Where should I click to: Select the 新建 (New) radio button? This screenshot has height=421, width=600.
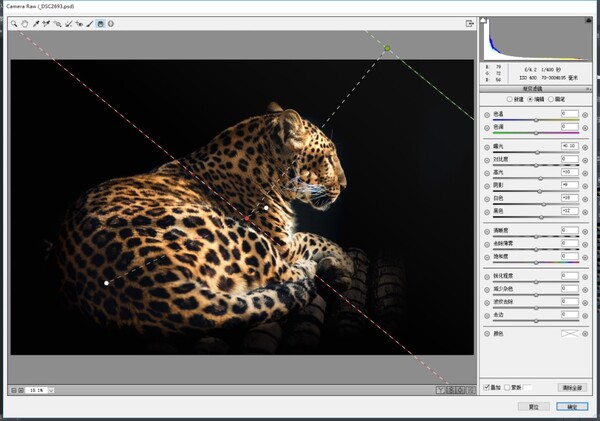pyautogui.click(x=509, y=99)
